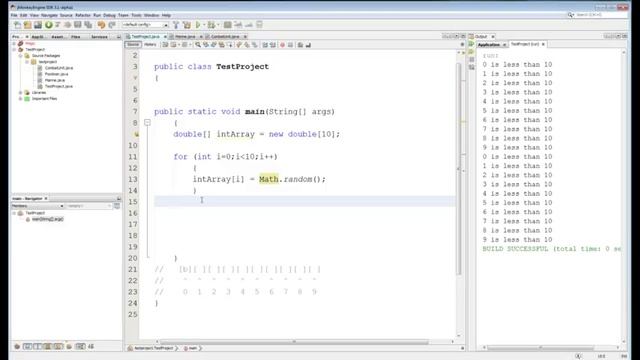Run the project with the green play icon
640x360 pixels.
point(198,25)
